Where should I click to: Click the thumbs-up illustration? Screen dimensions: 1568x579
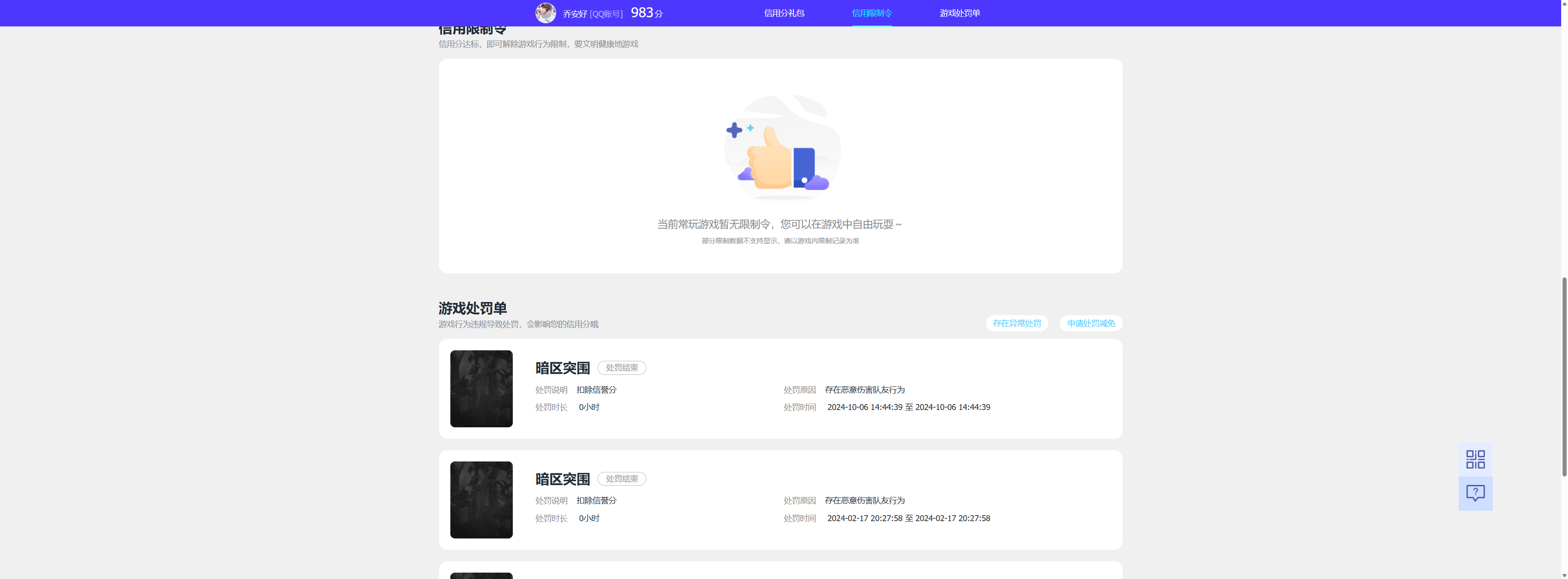(x=782, y=147)
